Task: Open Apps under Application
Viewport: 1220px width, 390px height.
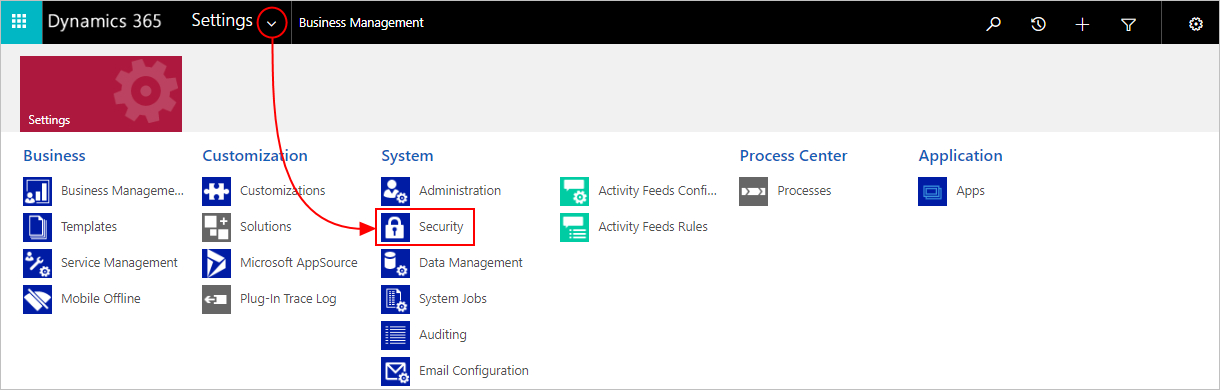Action: pos(970,191)
